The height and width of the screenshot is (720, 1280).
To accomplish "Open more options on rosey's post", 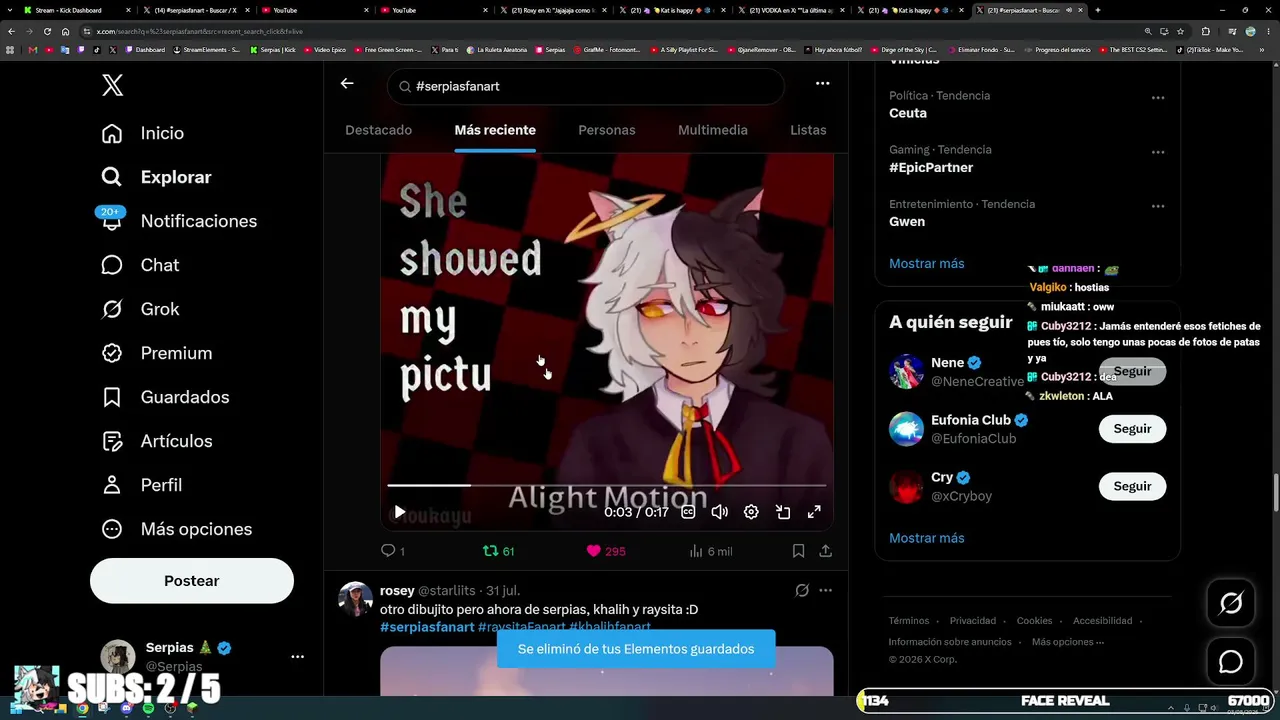I will (x=826, y=590).
